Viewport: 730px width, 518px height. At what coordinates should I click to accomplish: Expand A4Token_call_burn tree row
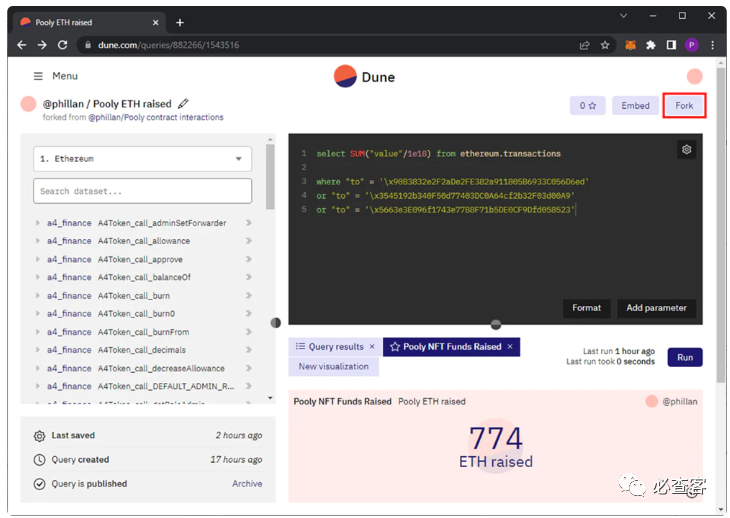tap(38, 296)
